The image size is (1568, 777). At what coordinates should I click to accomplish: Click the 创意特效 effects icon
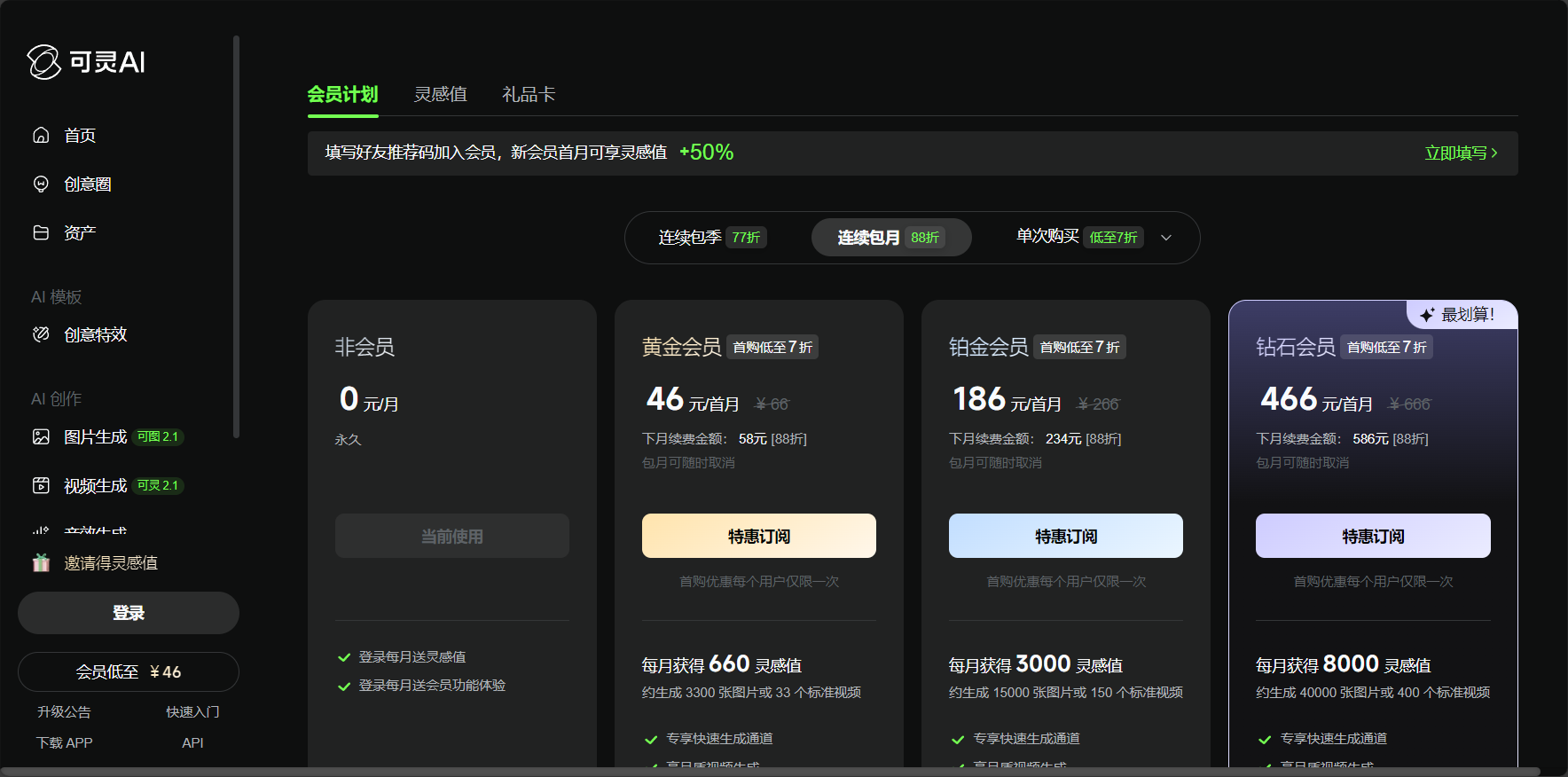pyautogui.click(x=41, y=334)
